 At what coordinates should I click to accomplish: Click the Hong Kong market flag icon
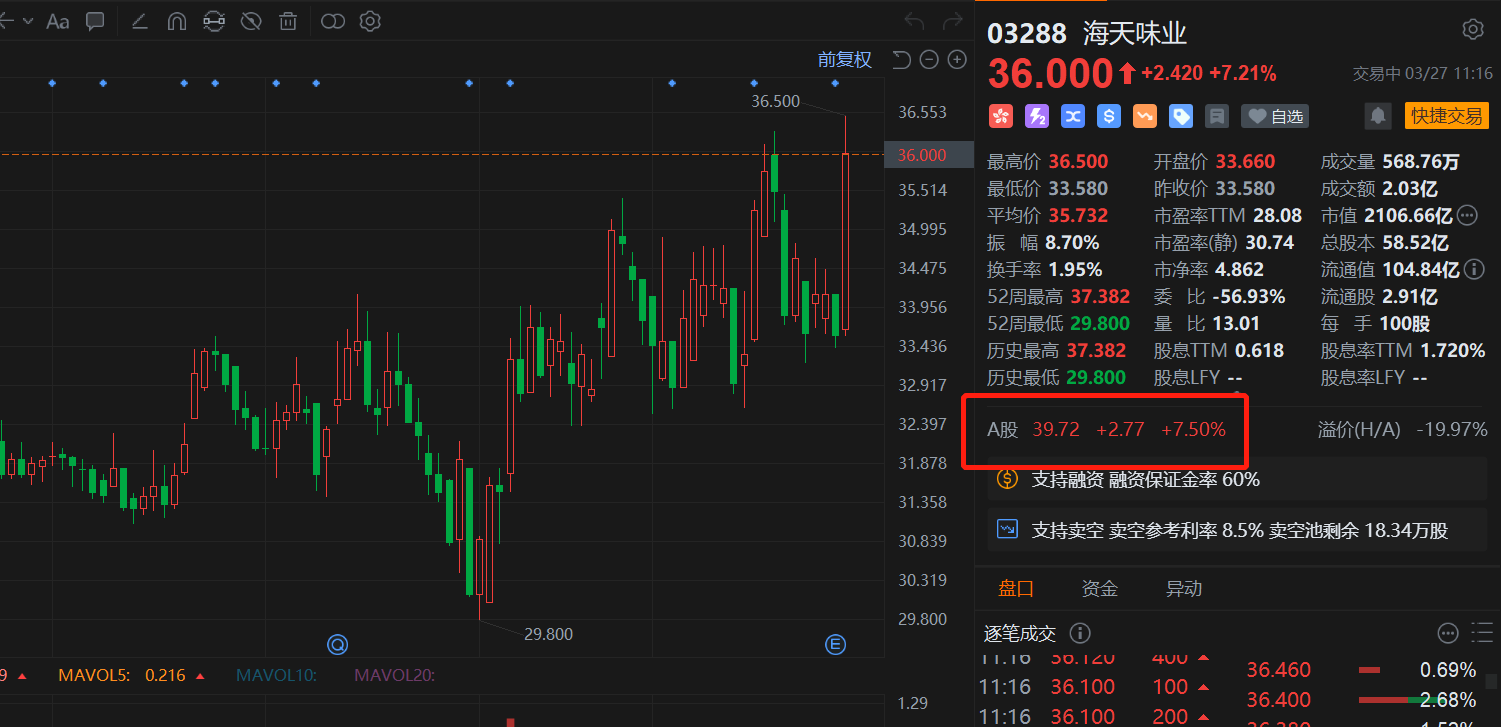point(1001,116)
